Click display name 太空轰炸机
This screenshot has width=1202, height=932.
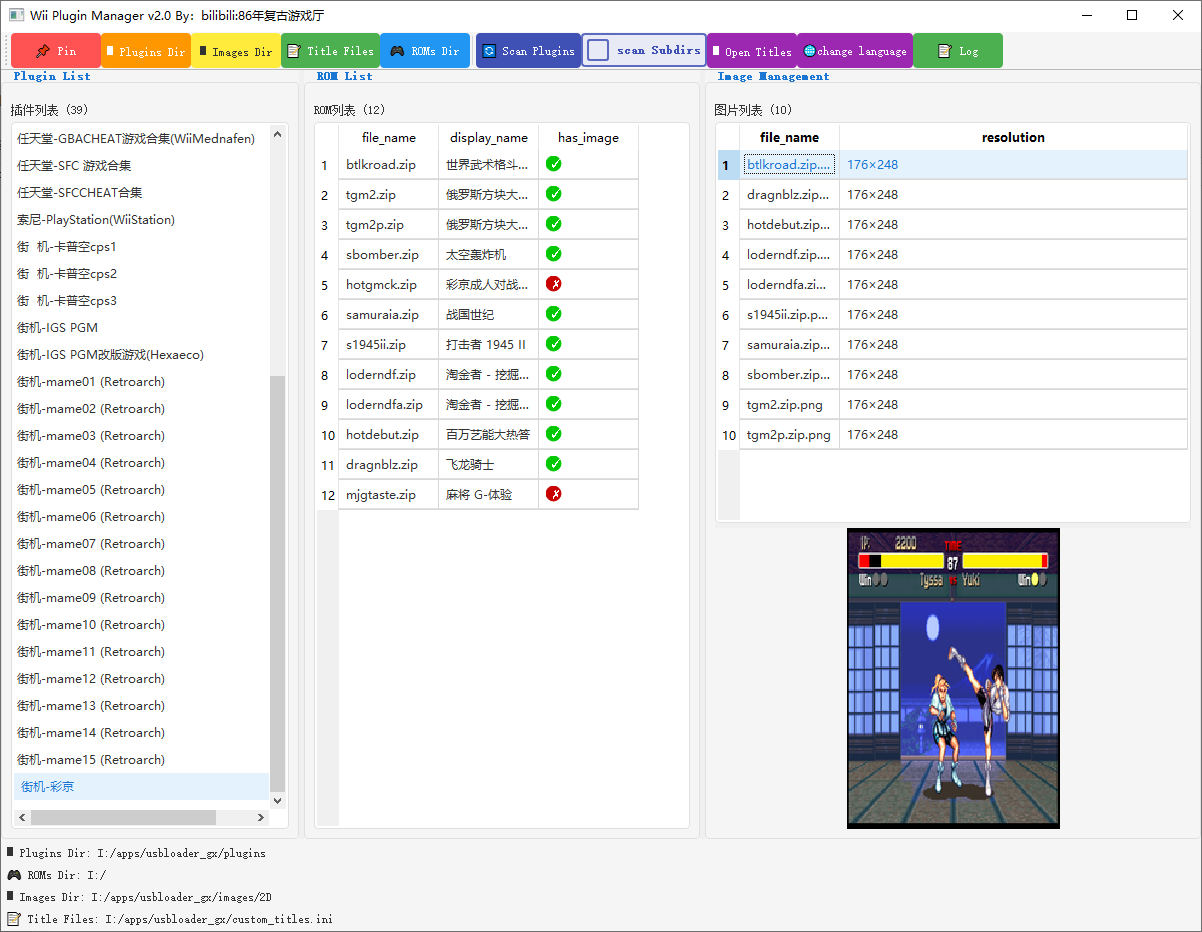point(488,255)
